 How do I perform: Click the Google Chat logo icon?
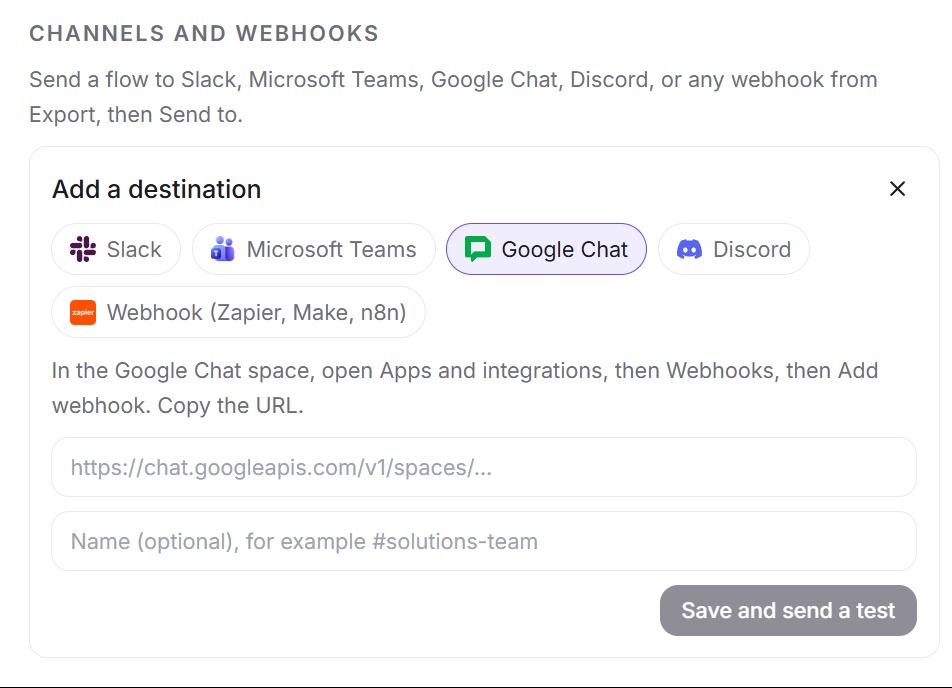[478, 249]
